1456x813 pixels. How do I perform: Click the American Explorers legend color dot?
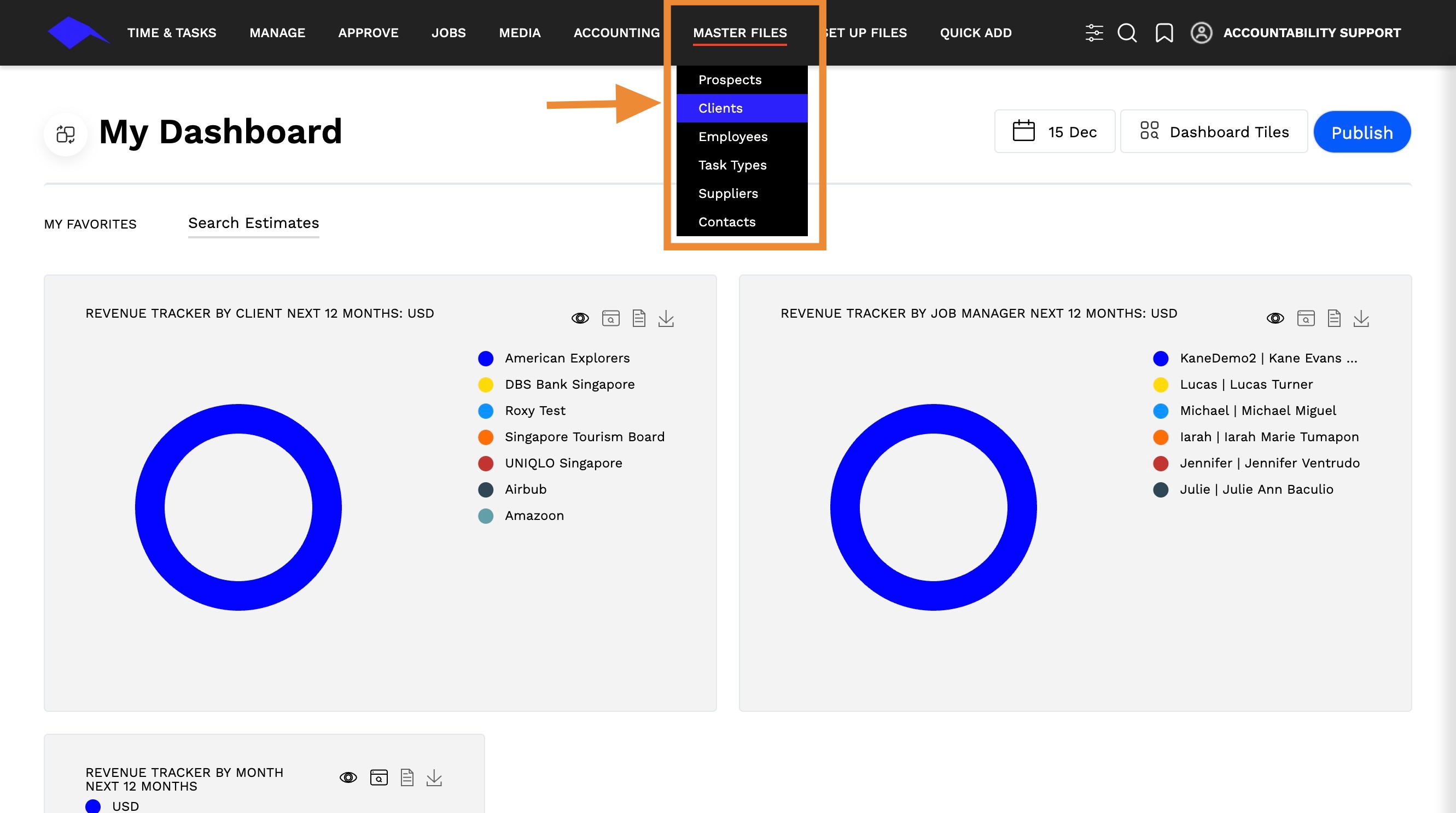pyautogui.click(x=486, y=359)
